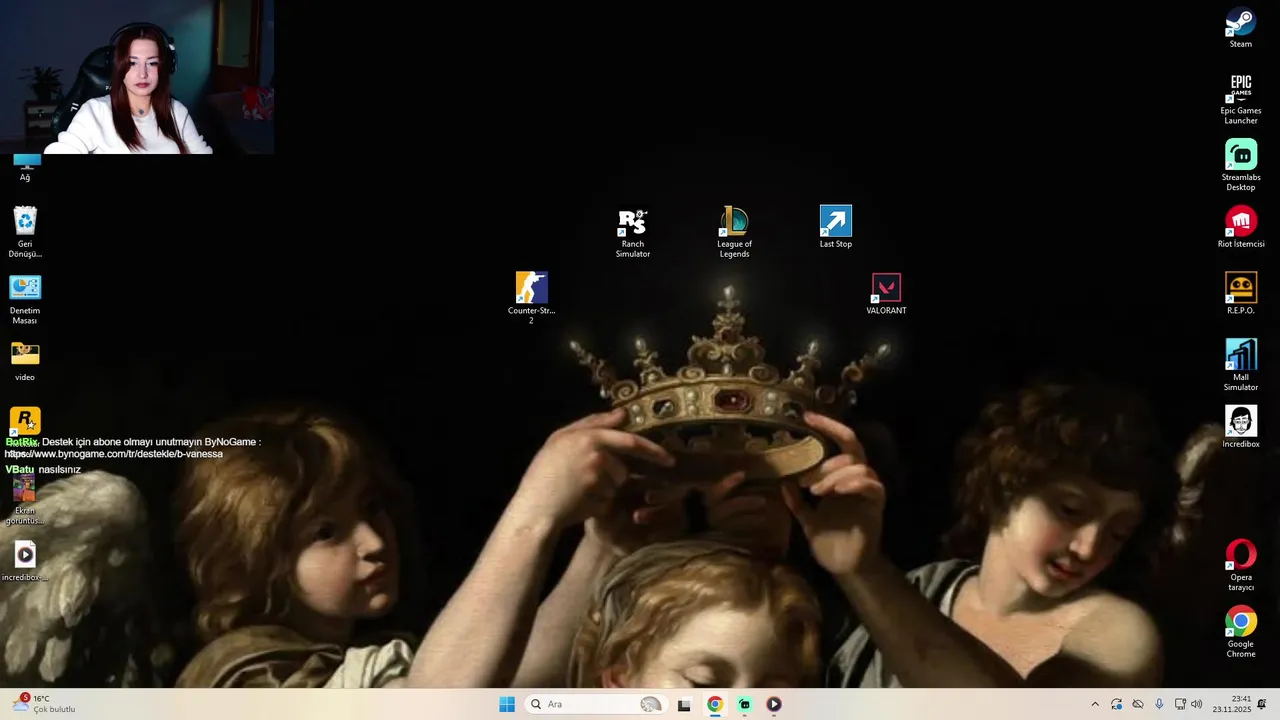
Task: Open the Streamlabs Desktop shortcut
Action: click(1240, 165)
